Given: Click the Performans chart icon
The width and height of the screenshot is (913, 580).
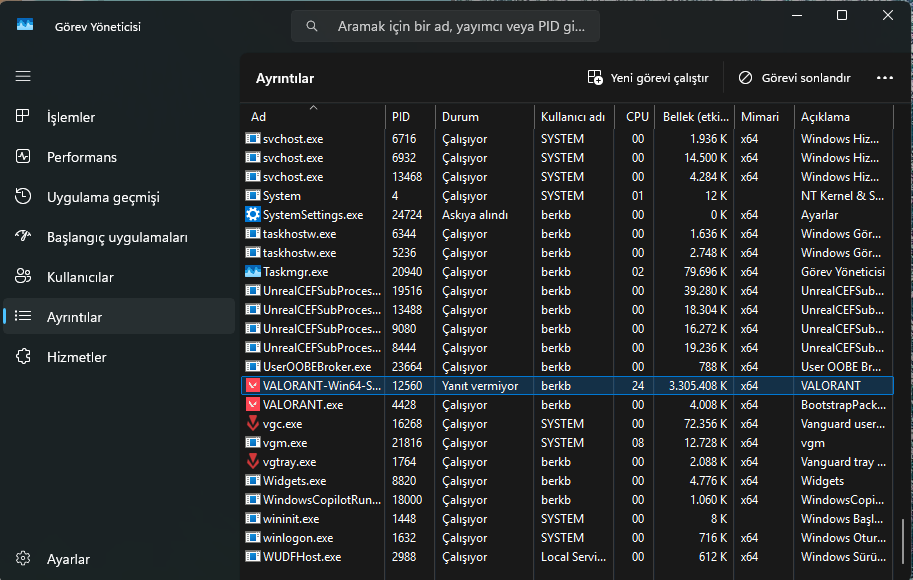Looking at the screenshot, I should pyautogui.click(x=23, y=157).
